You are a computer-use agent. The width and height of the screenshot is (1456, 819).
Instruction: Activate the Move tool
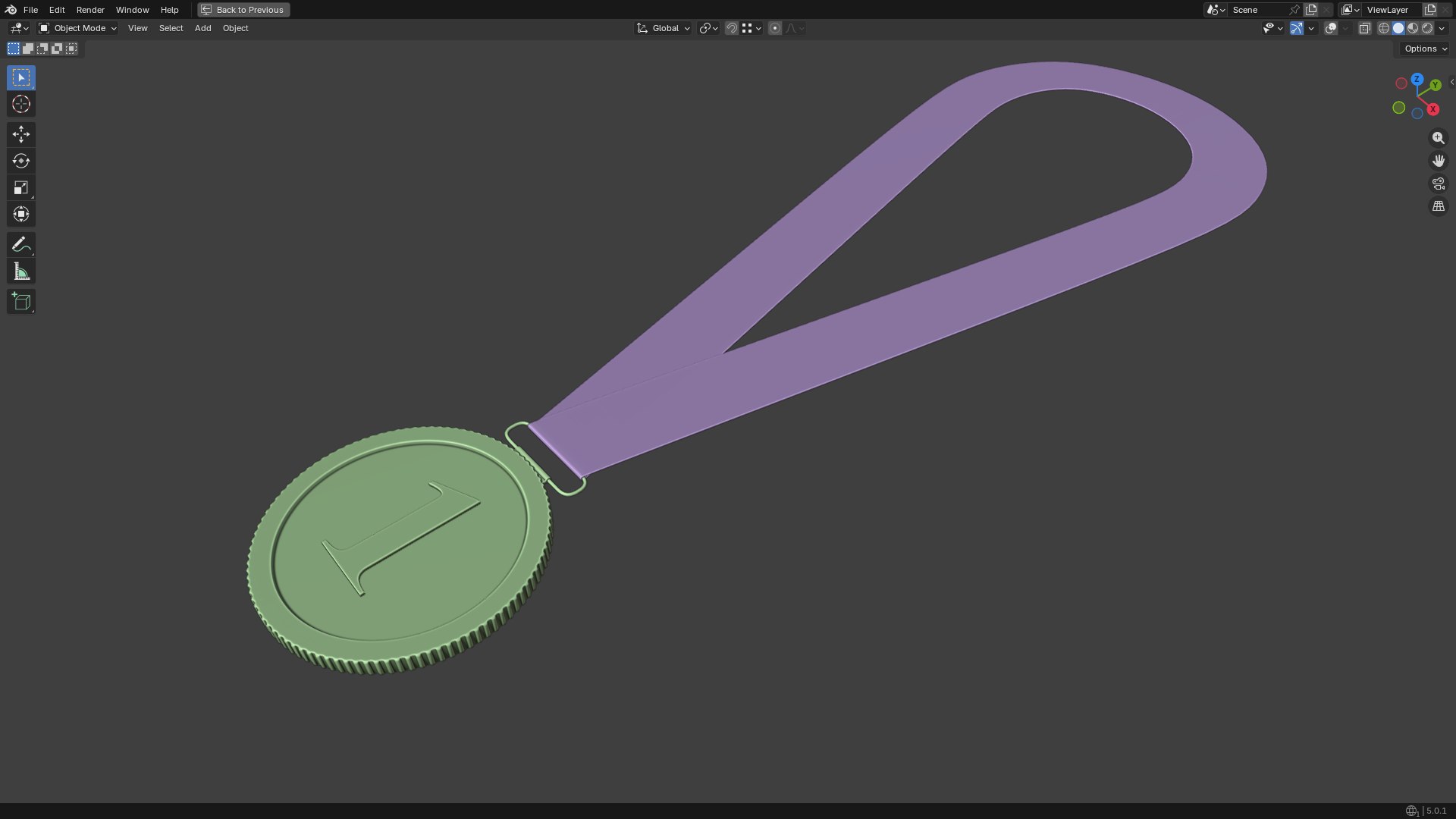coord(21,134)
